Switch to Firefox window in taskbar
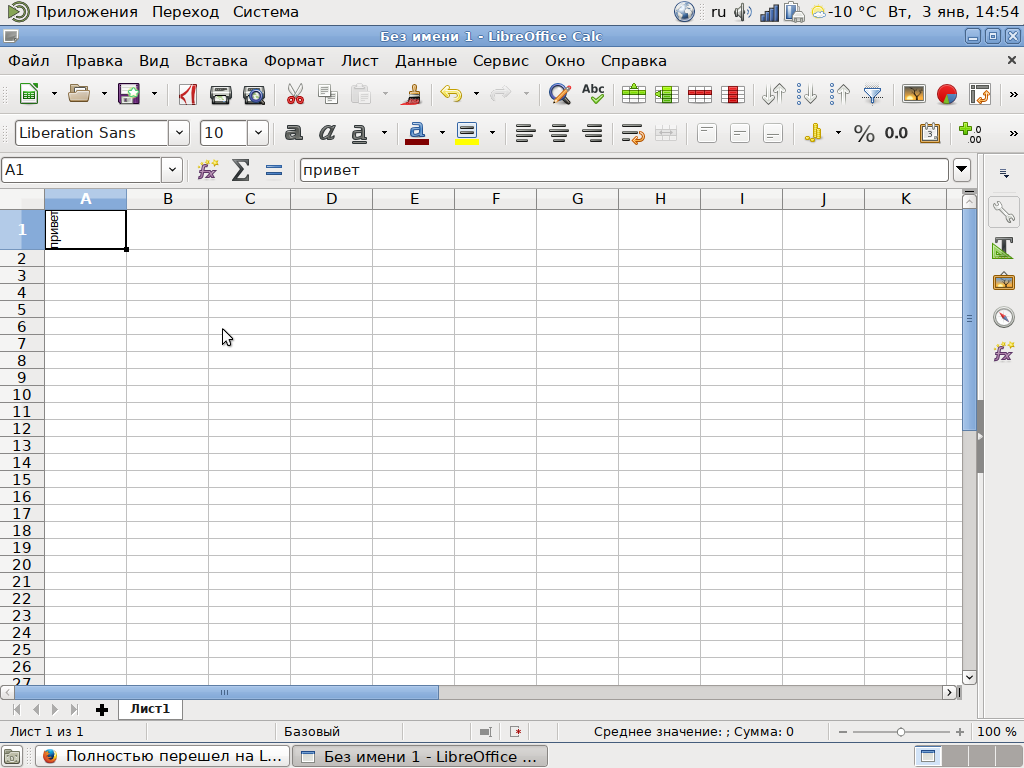Viewport: 1024px width, 768px height. (162, 756)
